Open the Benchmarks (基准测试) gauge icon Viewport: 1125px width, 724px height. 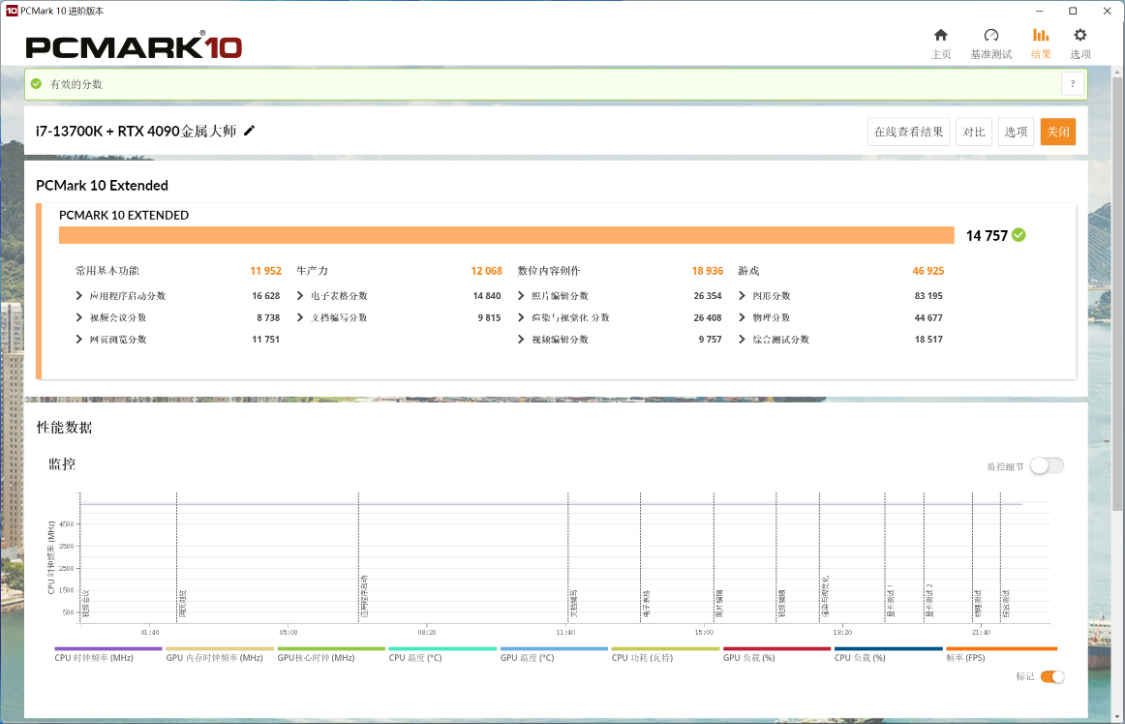[991, 35]
